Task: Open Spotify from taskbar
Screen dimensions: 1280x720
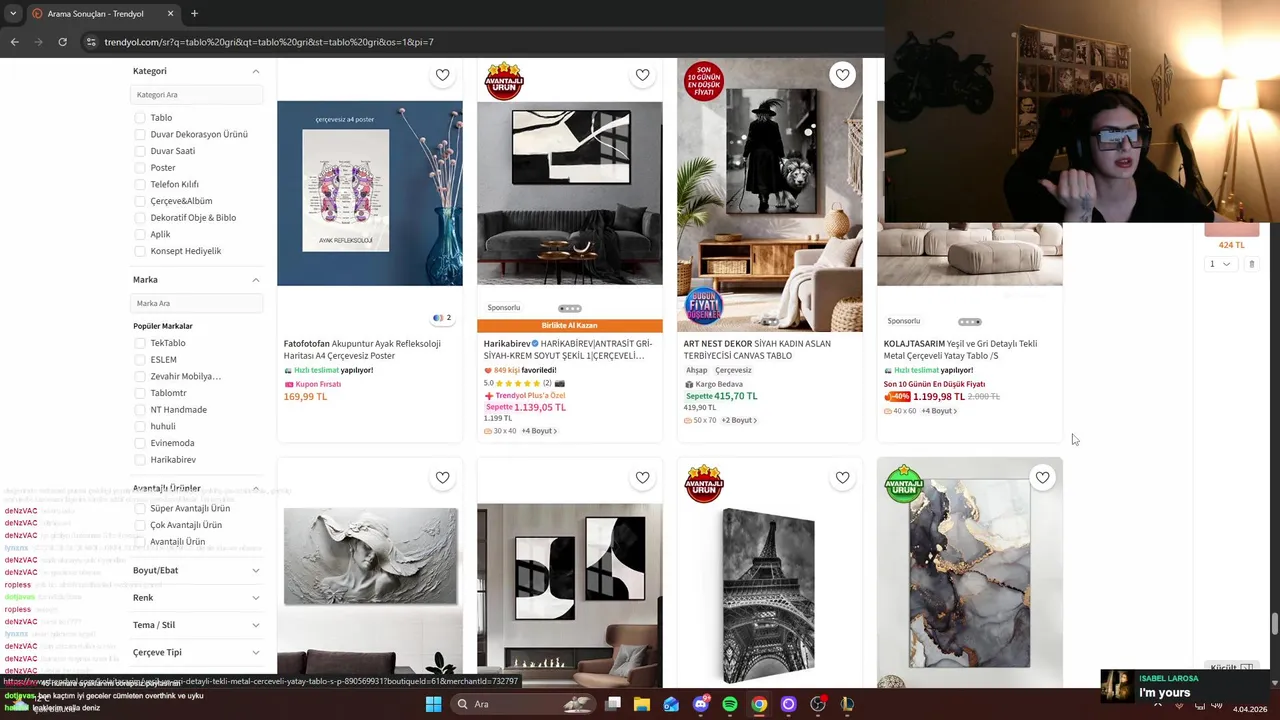Action: (x=730, y=704)
